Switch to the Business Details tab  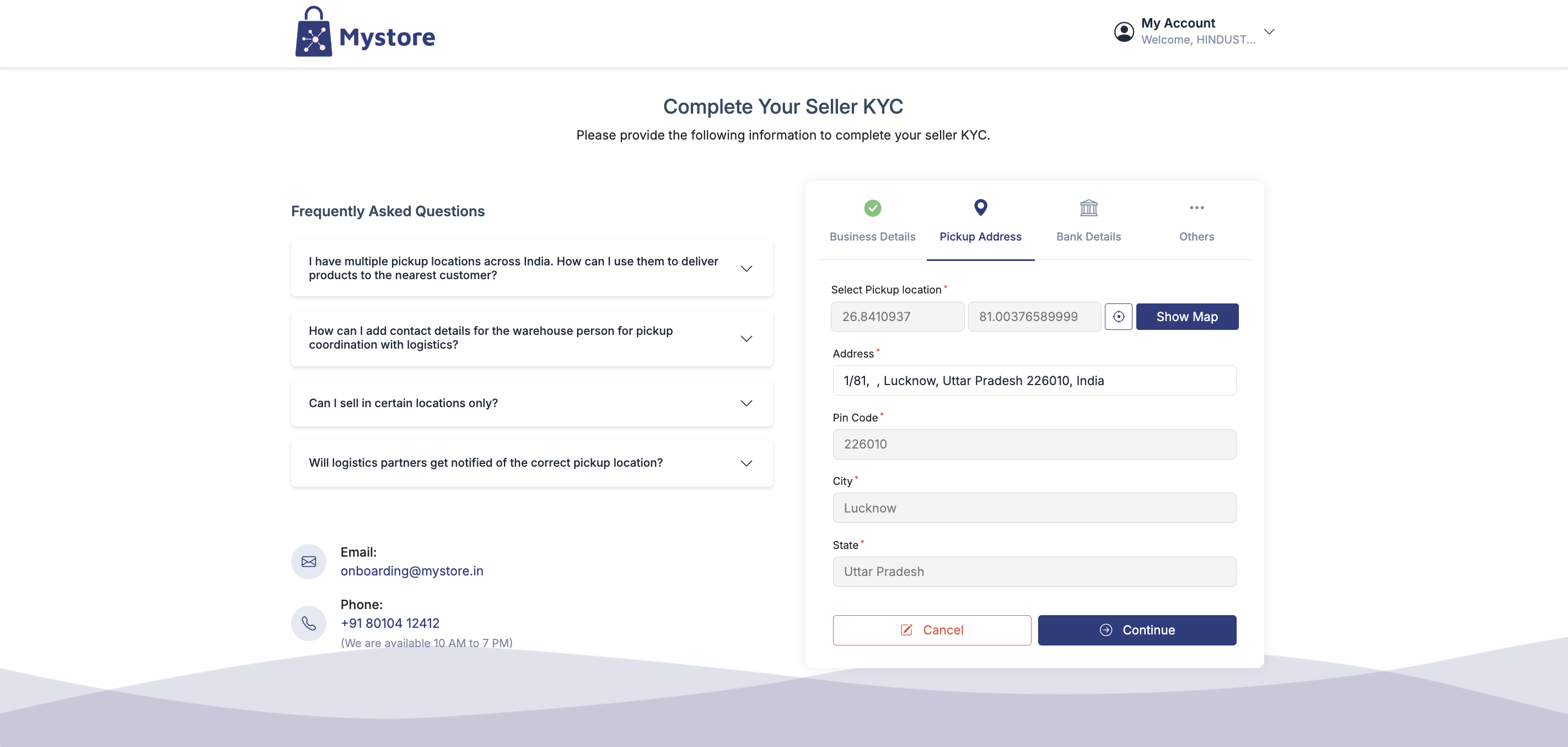point(872,237)
